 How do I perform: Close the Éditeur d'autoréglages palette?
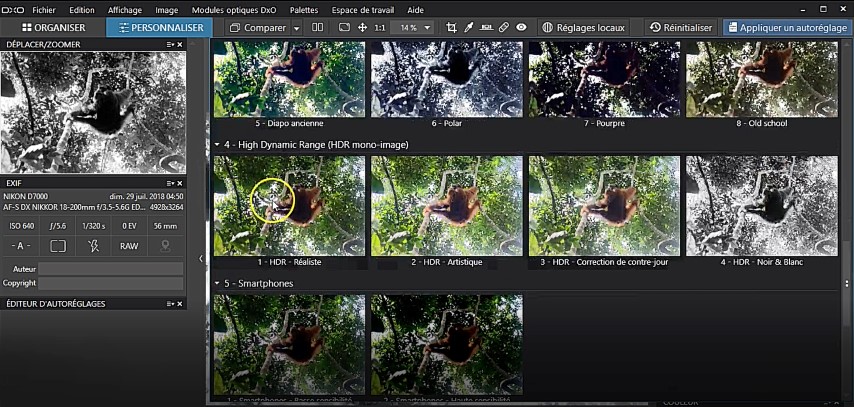(180, 303)
